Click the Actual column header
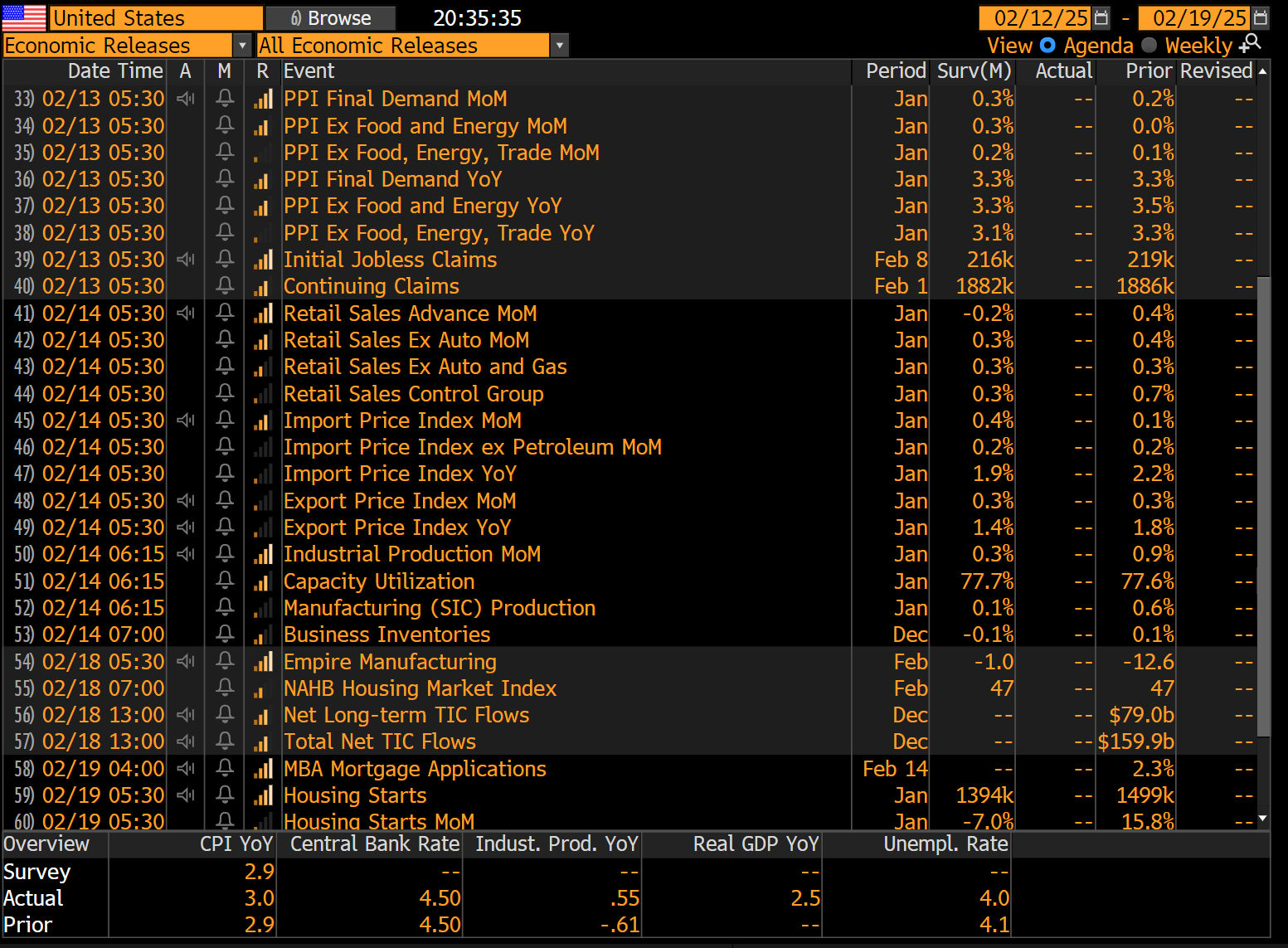 click(1064, 71)
